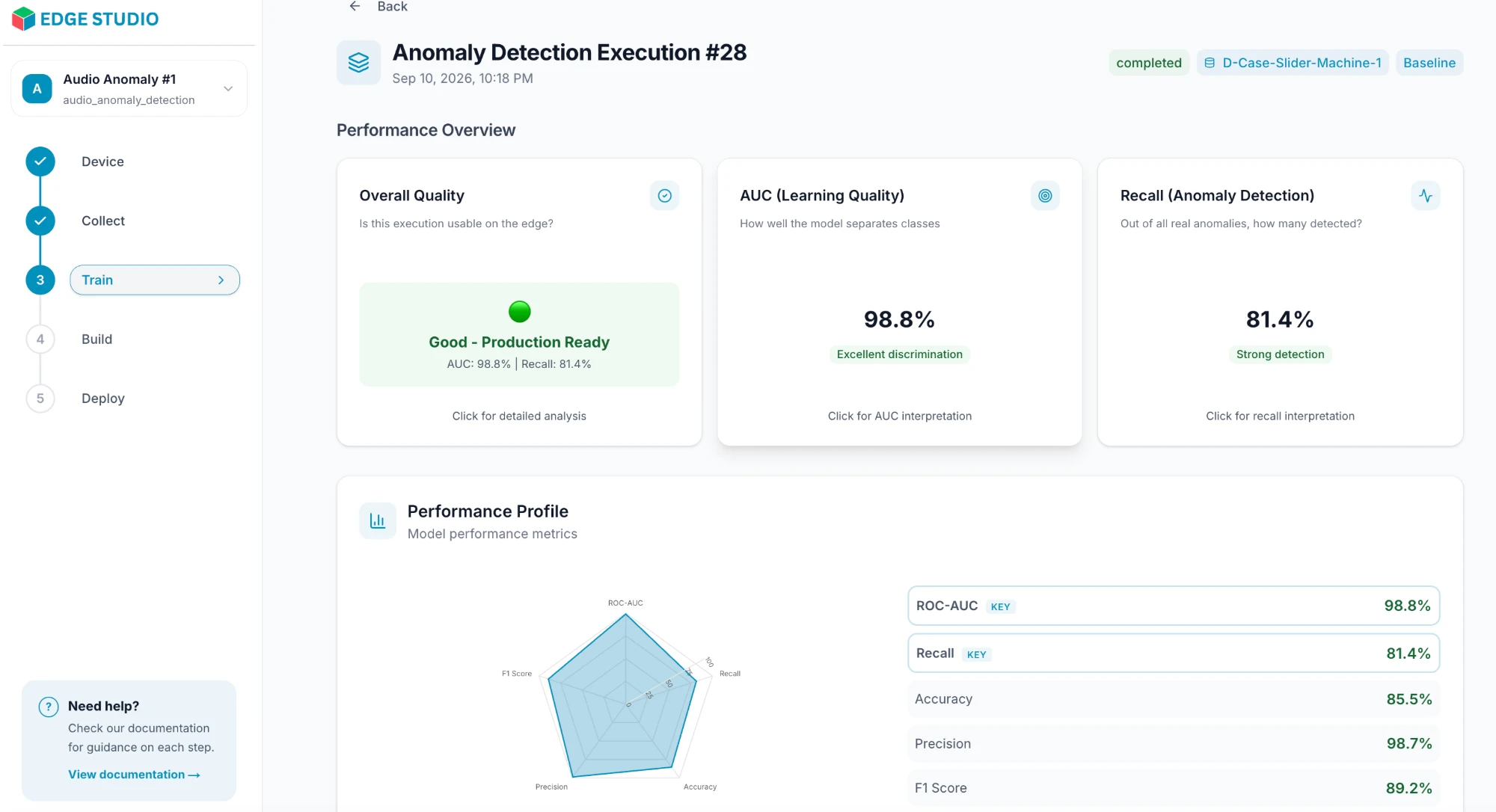
Task: Select the Precision 98.7% row
Action: 1173,743
